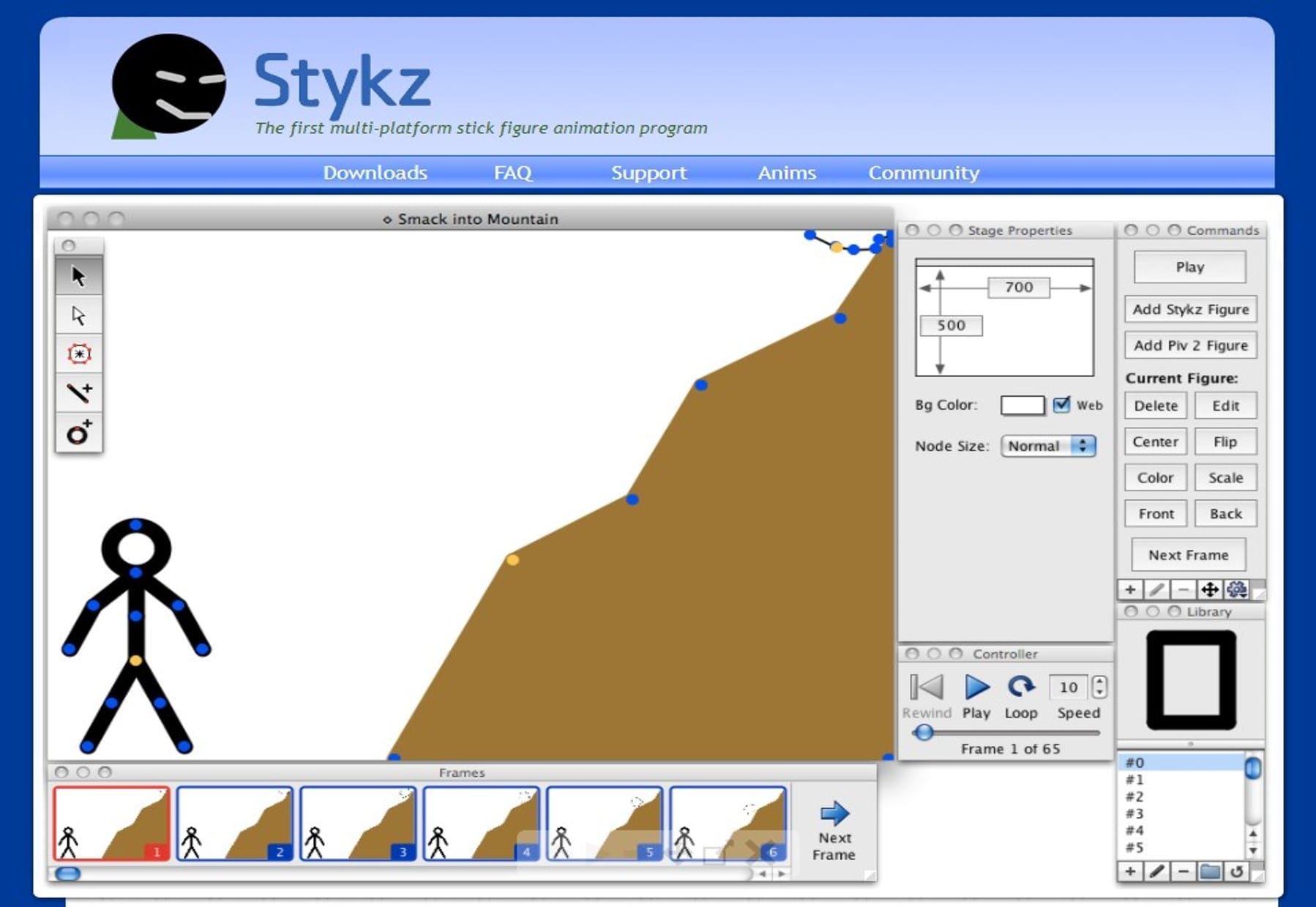This screenshot has width=1316, height=907.
Task: Toggle the Web checkbox for Bg Color
Action: (1061, 405)
